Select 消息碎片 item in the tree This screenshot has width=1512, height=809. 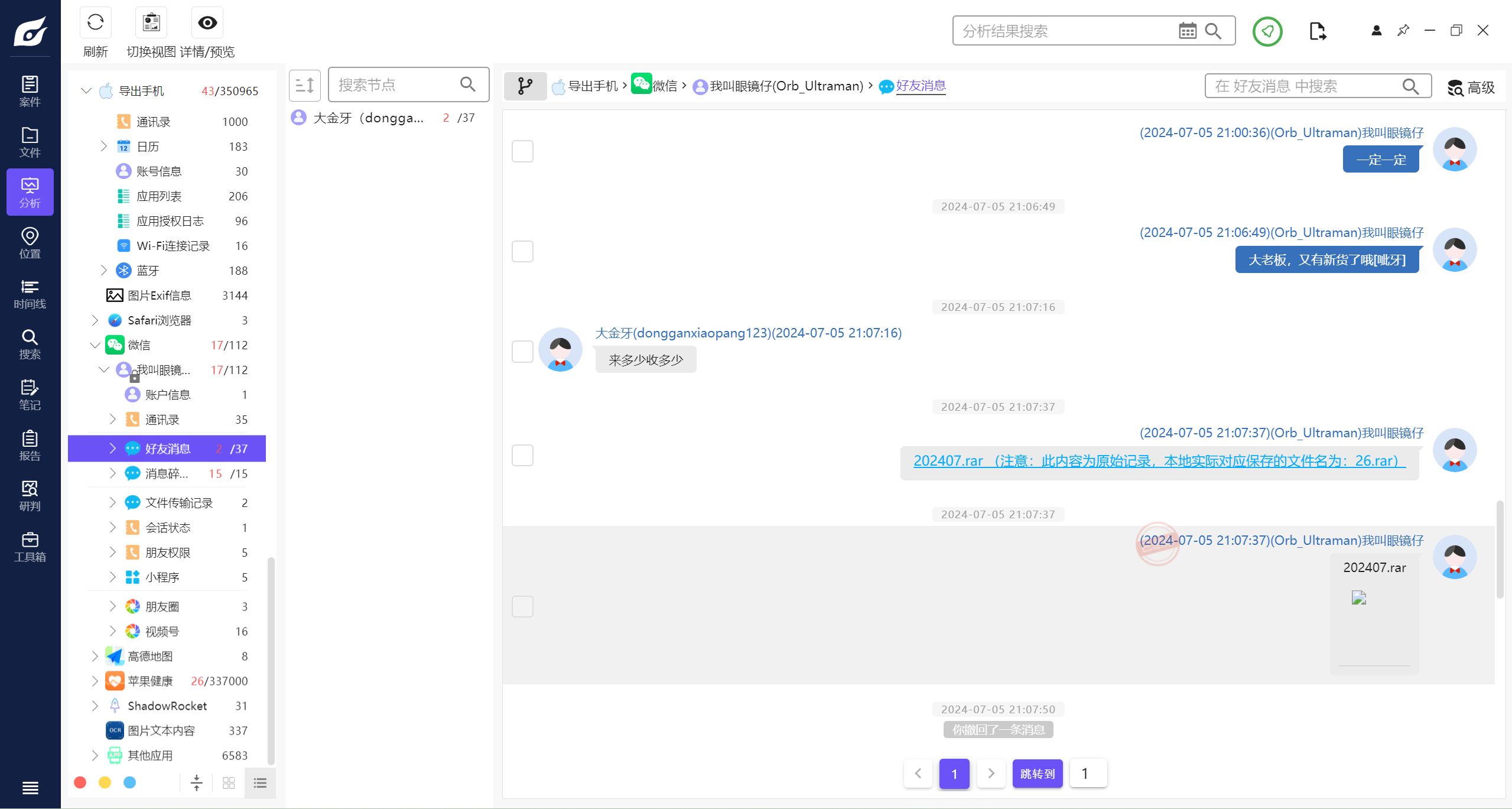[x=167, y=474]
